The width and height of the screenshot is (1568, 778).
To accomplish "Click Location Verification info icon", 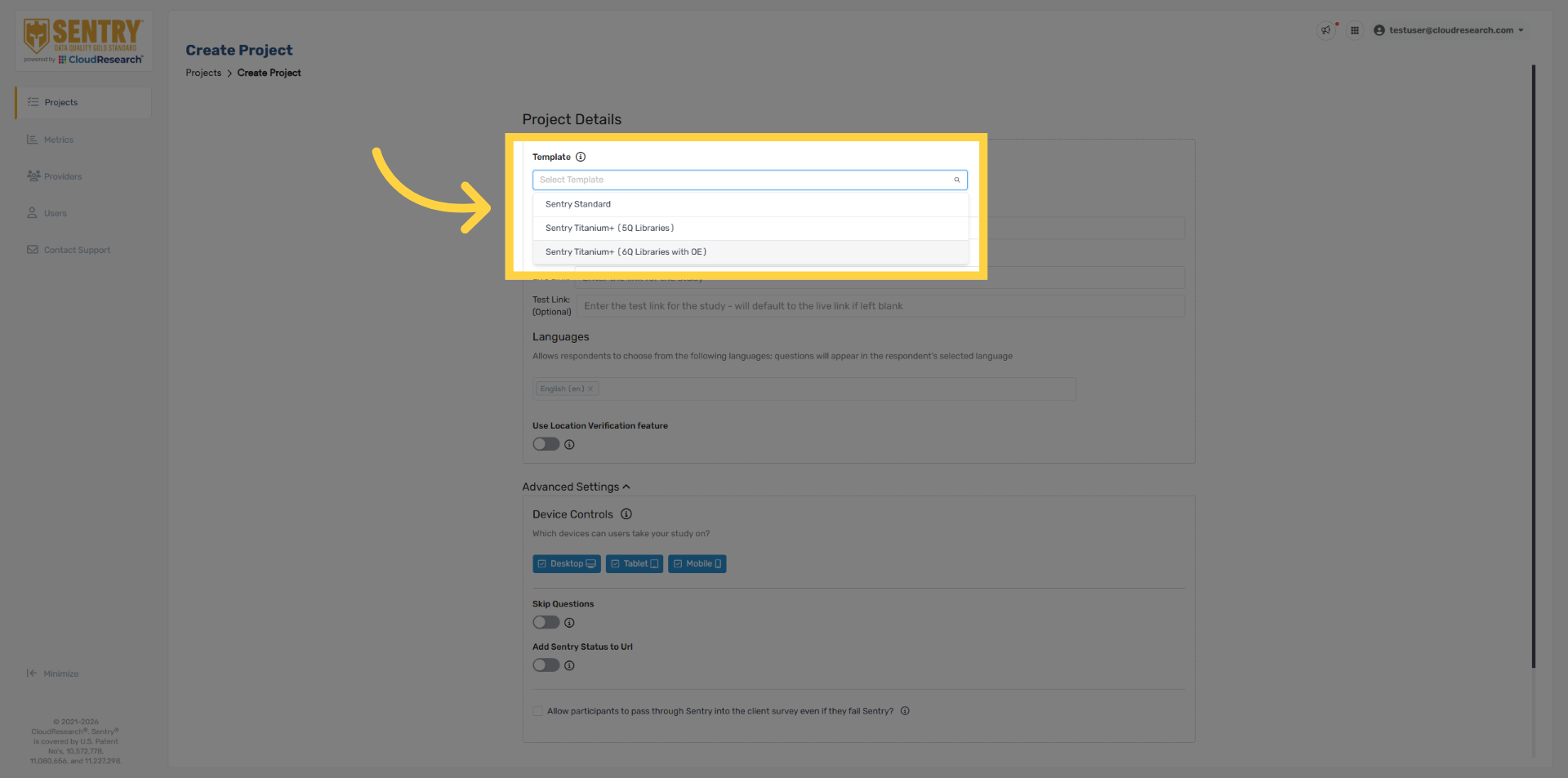I will tap(569, 445).
